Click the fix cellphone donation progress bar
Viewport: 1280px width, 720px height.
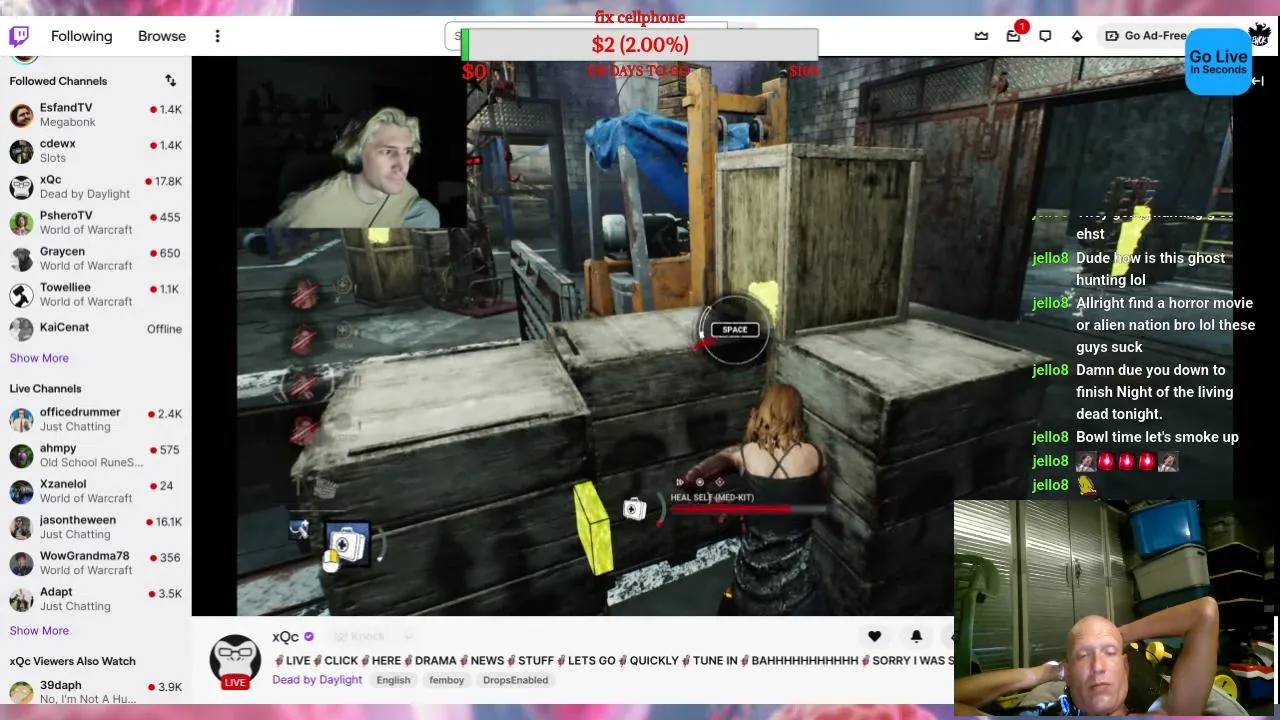(x=640, y=45)
